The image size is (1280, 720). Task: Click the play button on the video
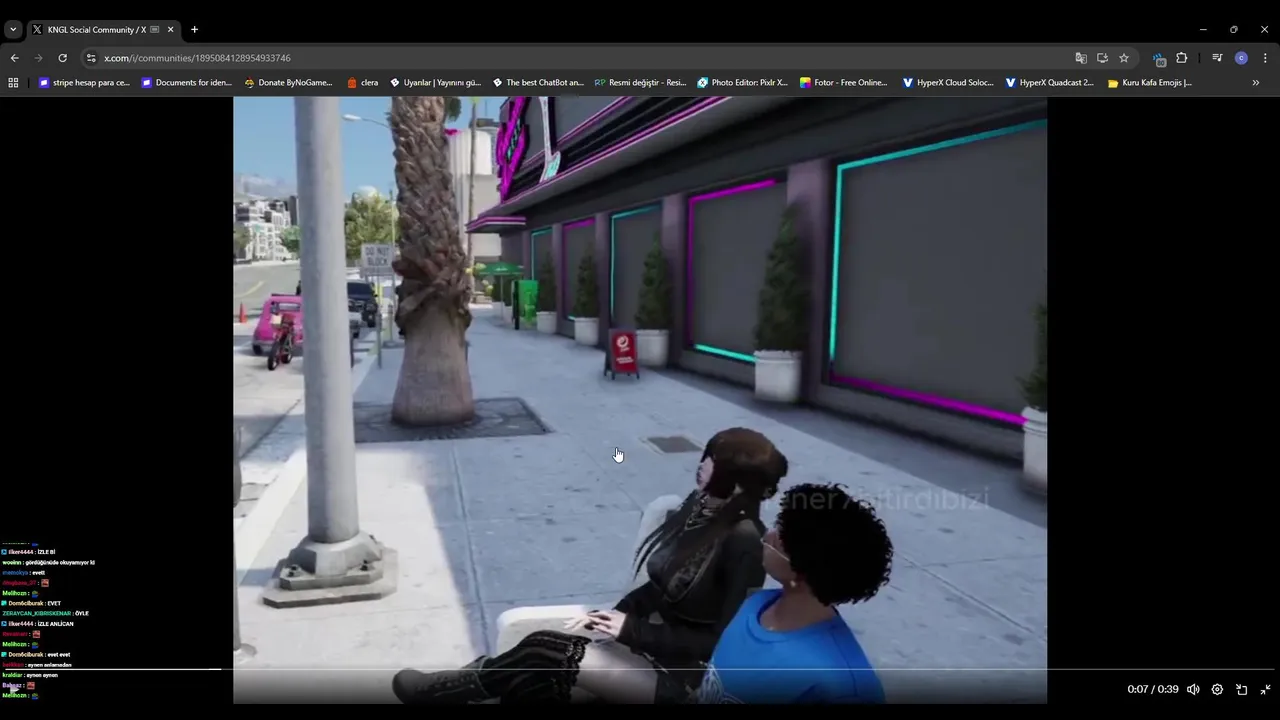tap(14, 689)
